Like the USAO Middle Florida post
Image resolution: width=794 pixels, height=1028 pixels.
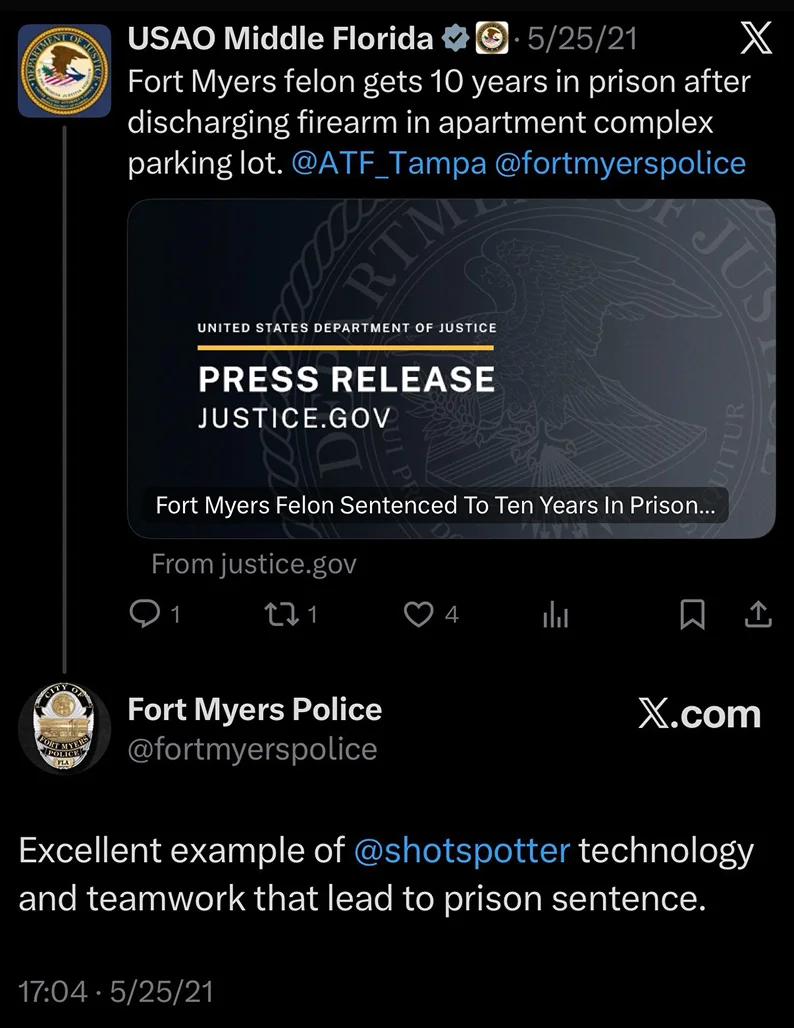pyautogui.click(x=417, y=614)
